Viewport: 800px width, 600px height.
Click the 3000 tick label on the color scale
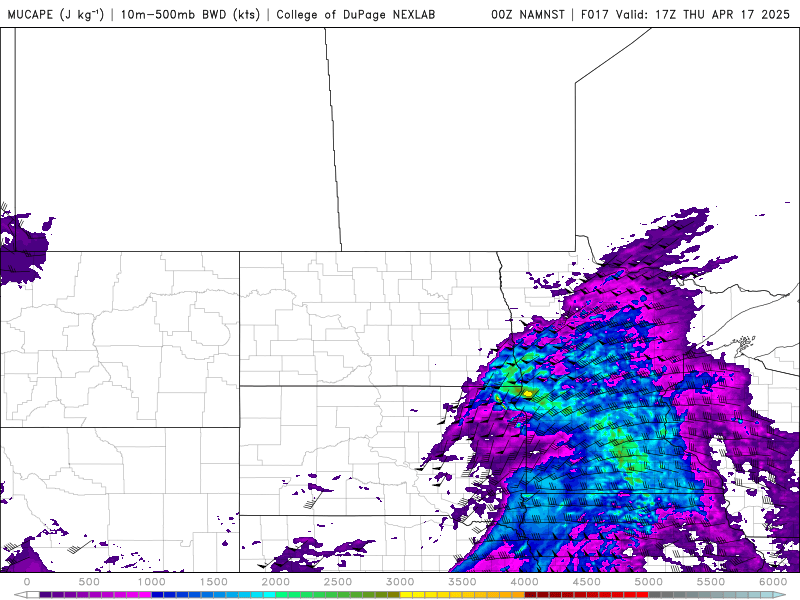pos(400,582)
